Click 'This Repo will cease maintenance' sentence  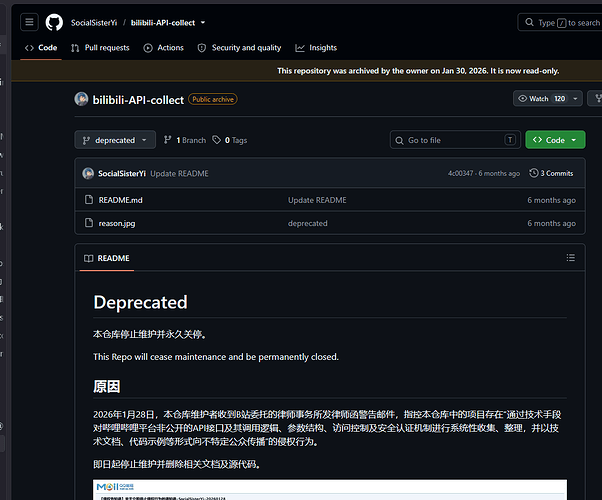click(x=216, y=357)
